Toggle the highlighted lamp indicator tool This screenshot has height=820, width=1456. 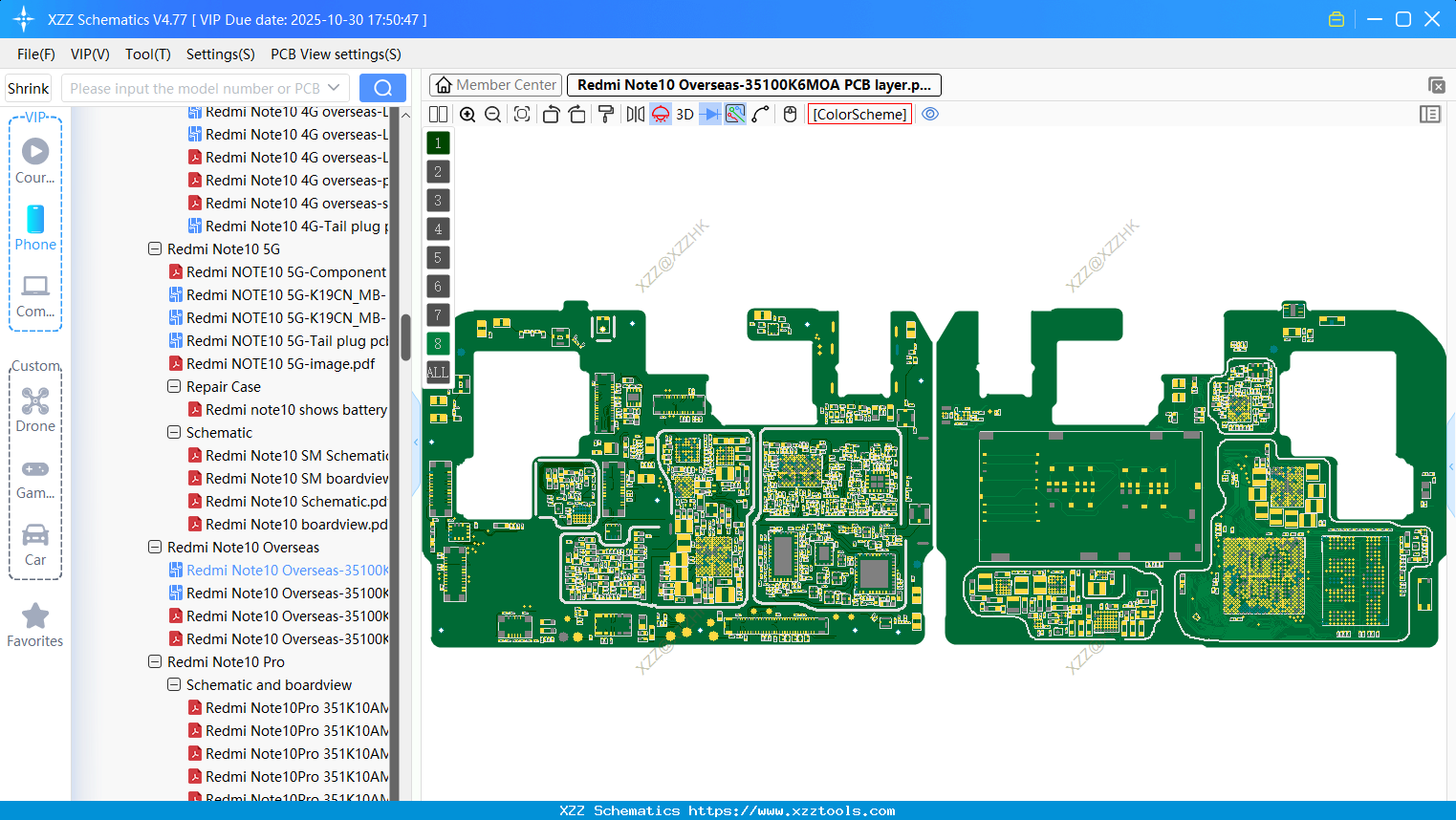pos(660,114)
